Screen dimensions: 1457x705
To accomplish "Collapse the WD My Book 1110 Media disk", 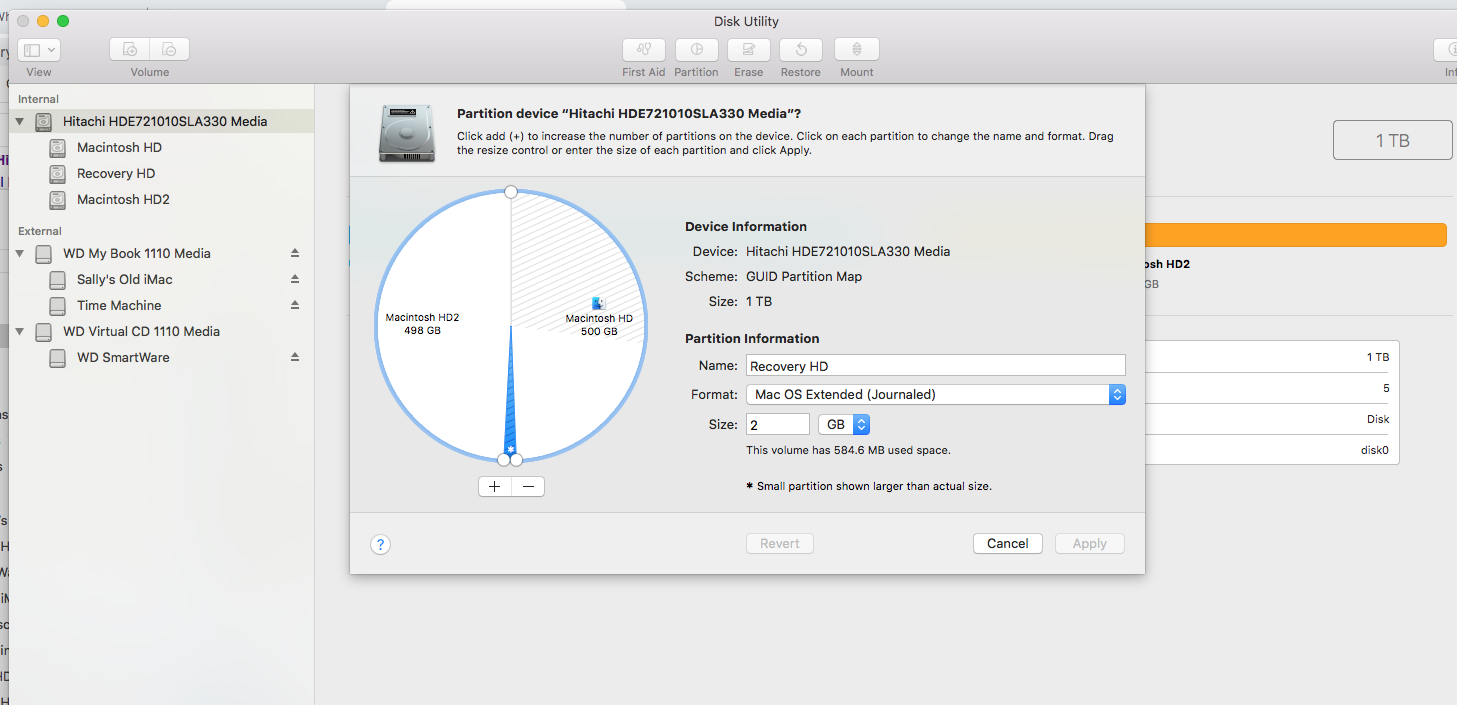I will [20, 253].
